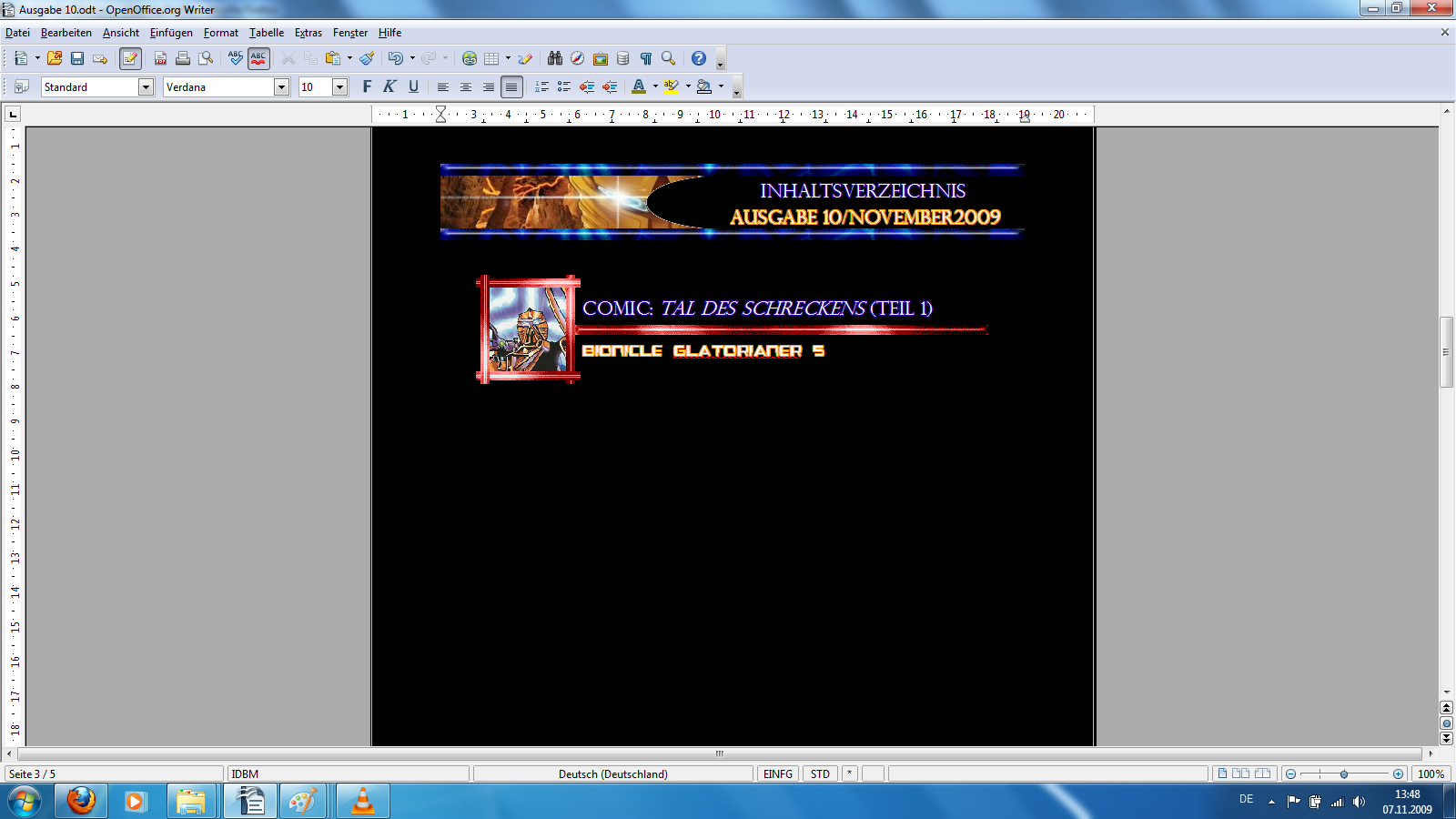Viewport: 1456px width, 819px height.
Task: Toggle AutoSpellcheck on or off
Action: click(257, 59)
